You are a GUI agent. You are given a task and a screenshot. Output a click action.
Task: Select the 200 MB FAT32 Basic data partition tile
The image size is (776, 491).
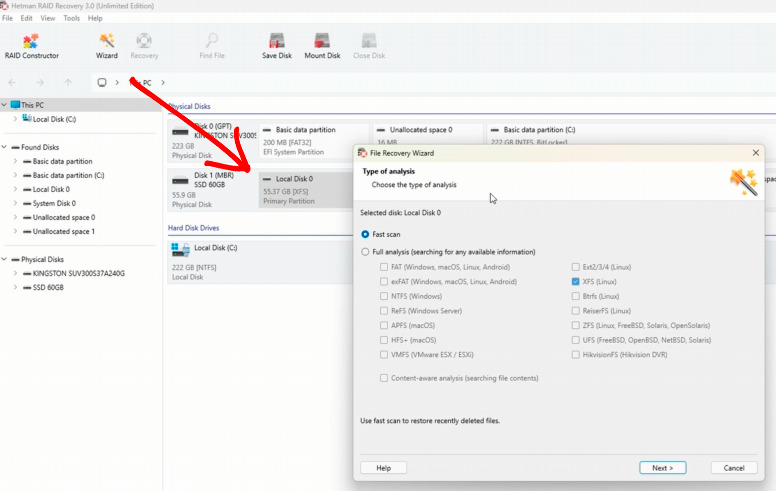click(314, 141)
